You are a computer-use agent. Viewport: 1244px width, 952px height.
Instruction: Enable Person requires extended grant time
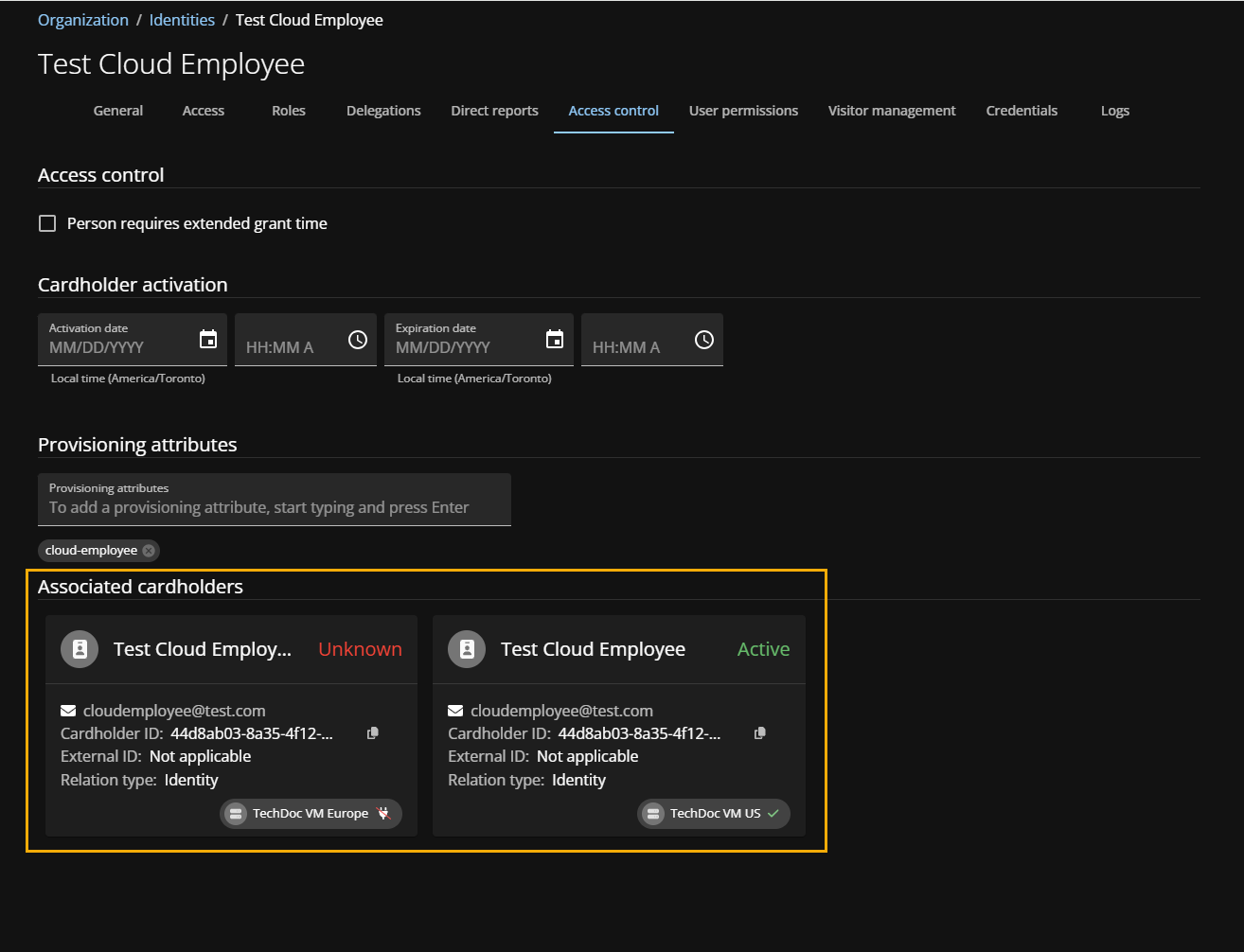pyautogui.click(x=47, y=223)
